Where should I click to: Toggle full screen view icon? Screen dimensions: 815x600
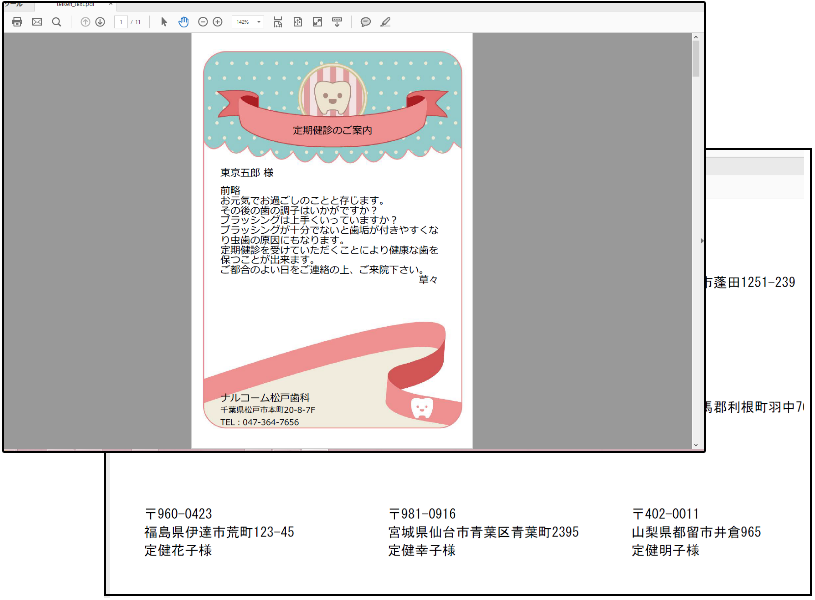317,22
